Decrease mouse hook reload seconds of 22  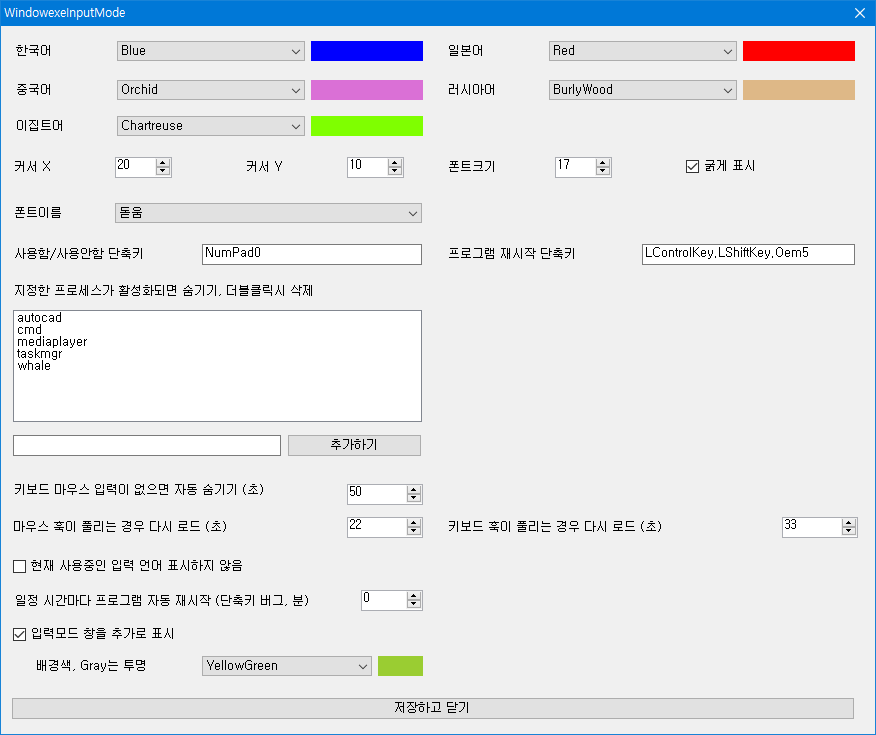(x=414, y=531)
